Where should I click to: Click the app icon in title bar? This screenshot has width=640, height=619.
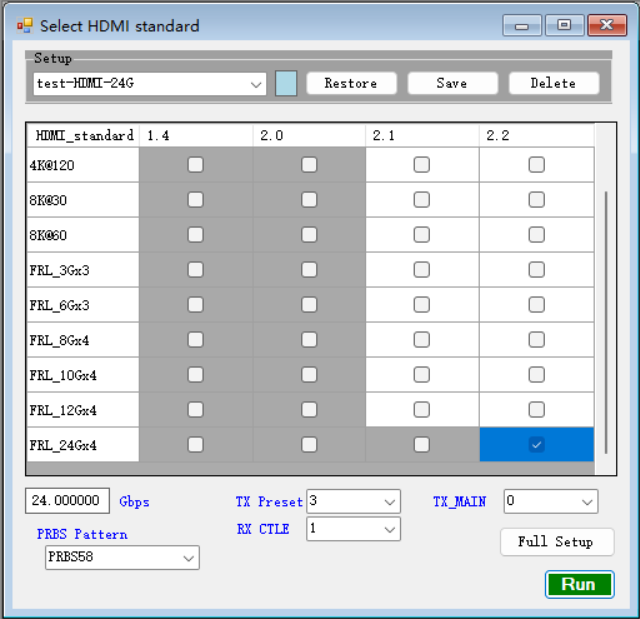pos(24,26)
